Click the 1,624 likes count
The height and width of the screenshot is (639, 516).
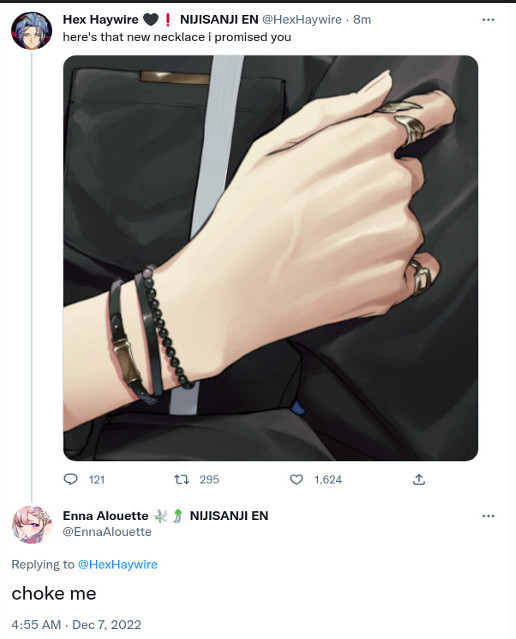coord(328,480)
